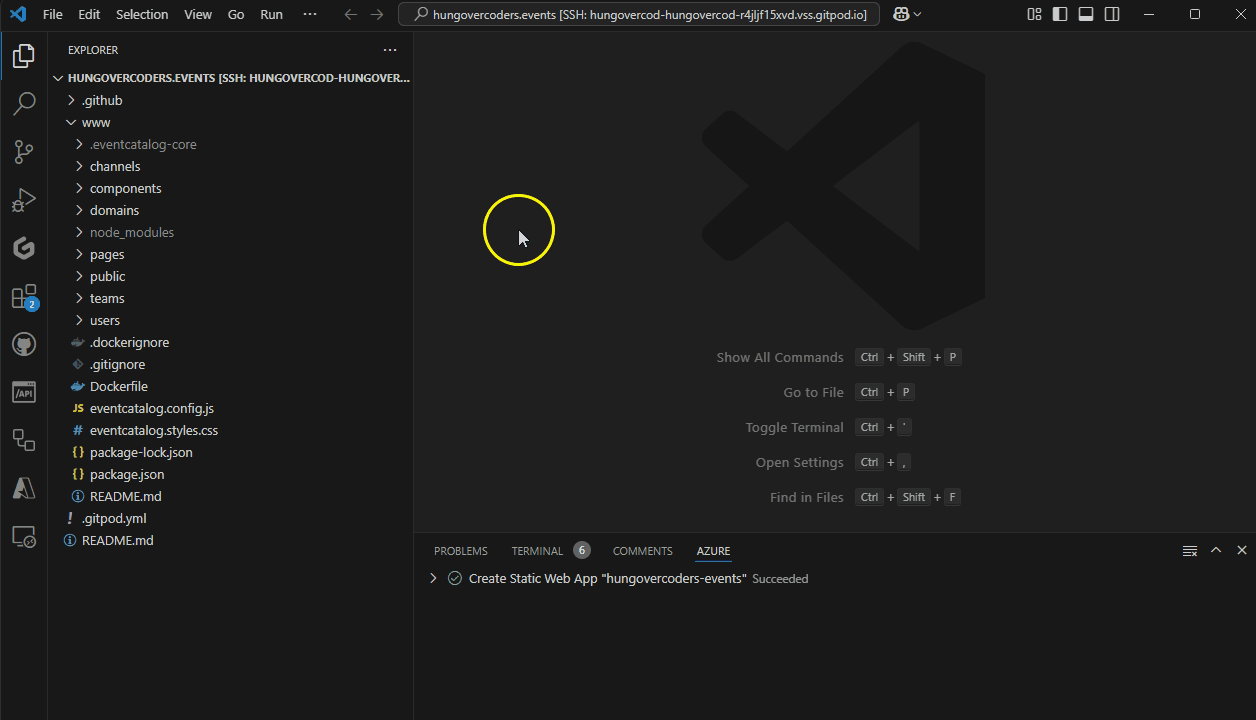The width and height of the screenshot is (1256, 720).
Task: Open the Run and Debug view
Action: point(24,200)
